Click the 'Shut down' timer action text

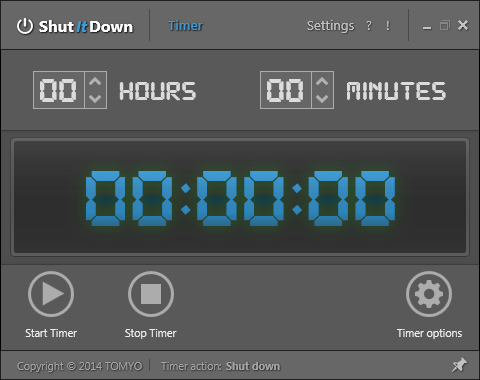(x=253, y=366)
